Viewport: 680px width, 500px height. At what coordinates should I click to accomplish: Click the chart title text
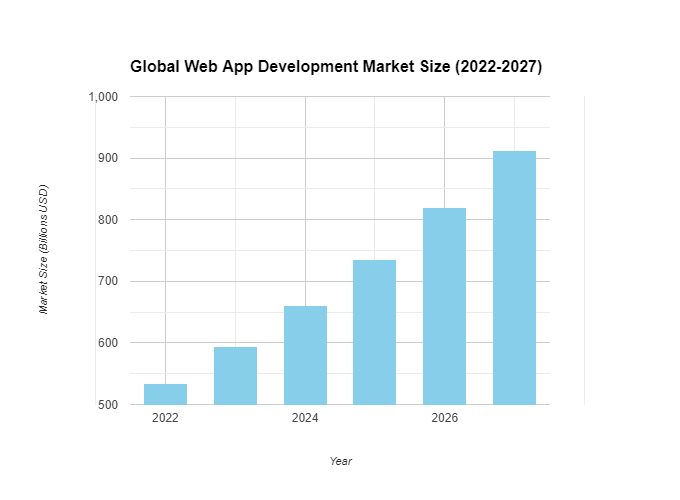336,67
